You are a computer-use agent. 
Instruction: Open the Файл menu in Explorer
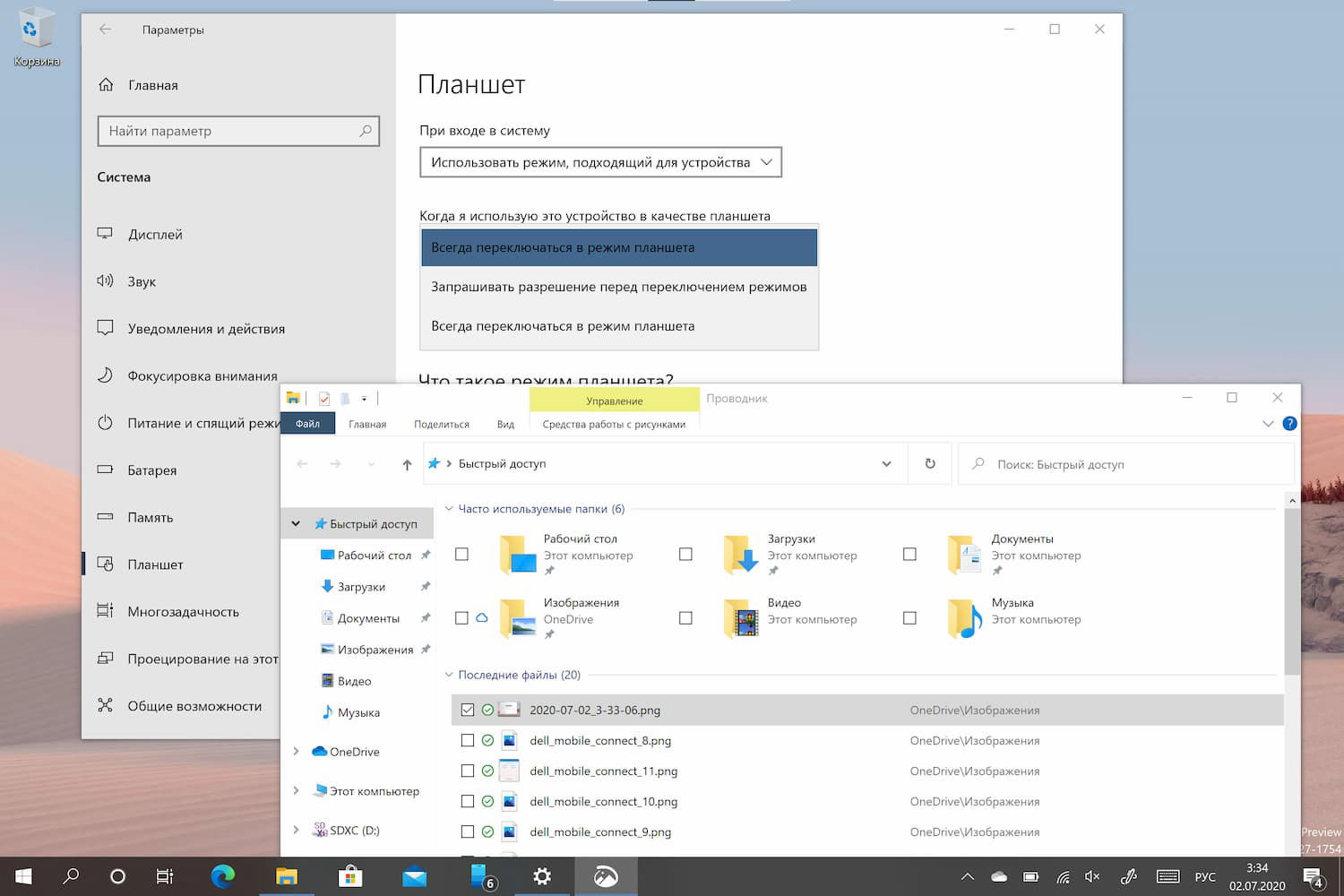(307, 423)
